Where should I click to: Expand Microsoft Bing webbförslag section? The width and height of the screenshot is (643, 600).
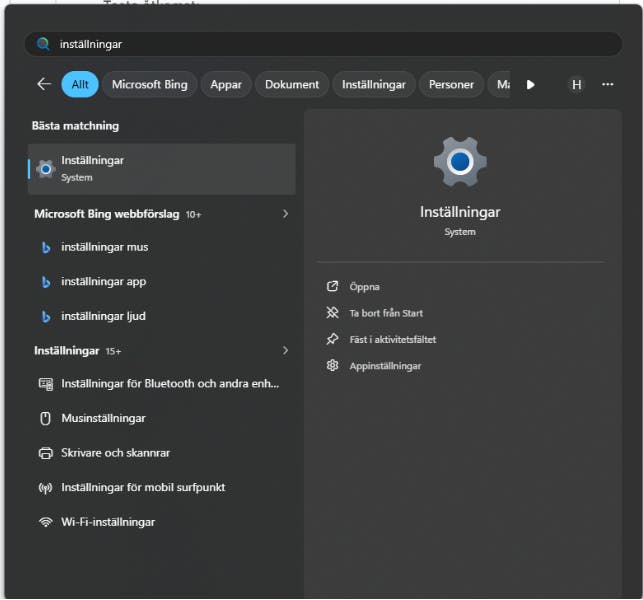[285, 214]
